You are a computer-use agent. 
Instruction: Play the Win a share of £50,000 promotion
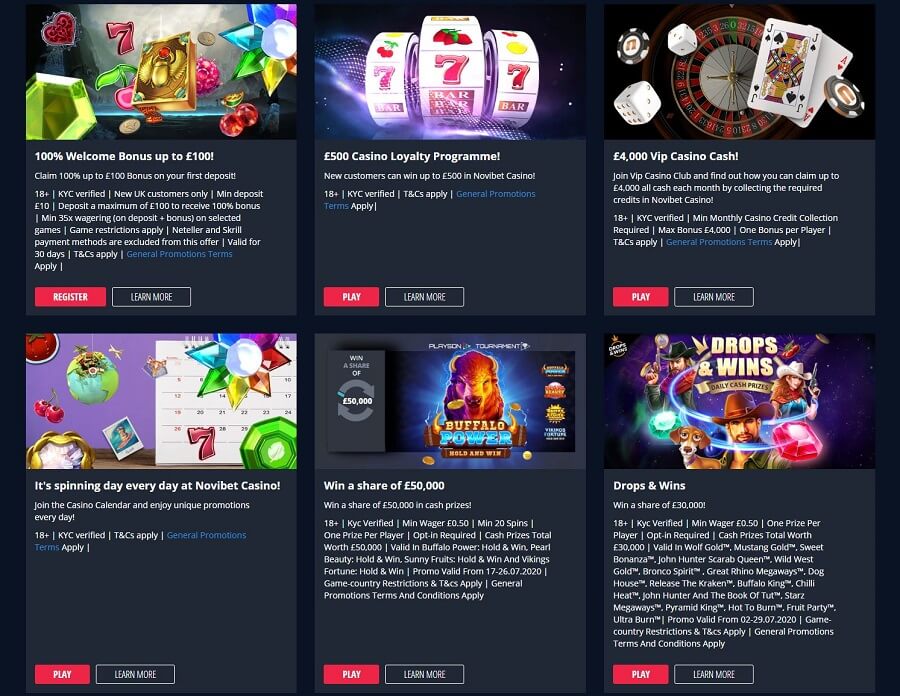click(x=351, y=674)
